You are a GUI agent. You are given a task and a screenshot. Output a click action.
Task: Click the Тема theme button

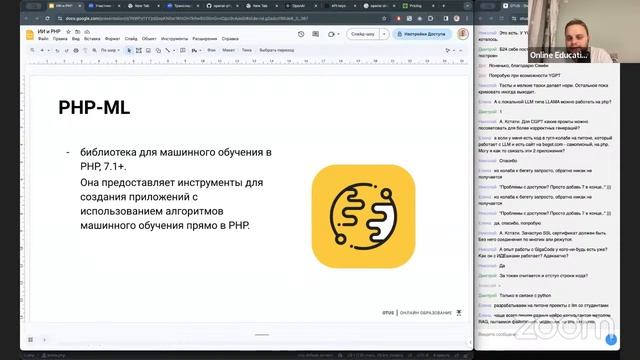click(x=247, y=50)
